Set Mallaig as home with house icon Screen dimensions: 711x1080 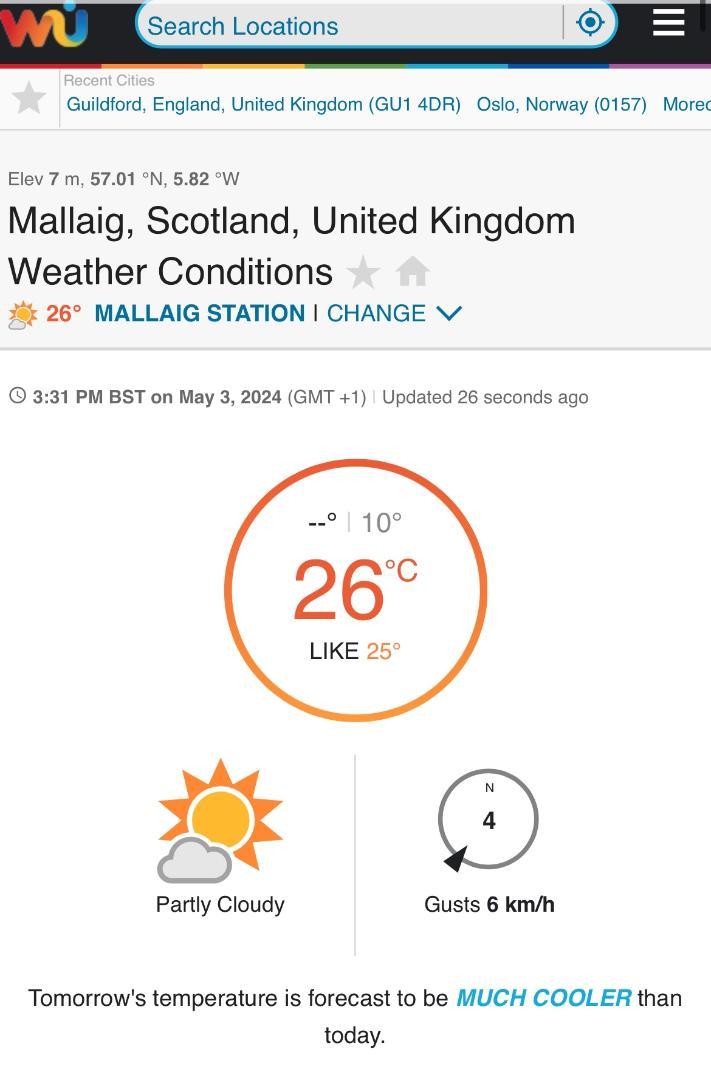point(413,271)
